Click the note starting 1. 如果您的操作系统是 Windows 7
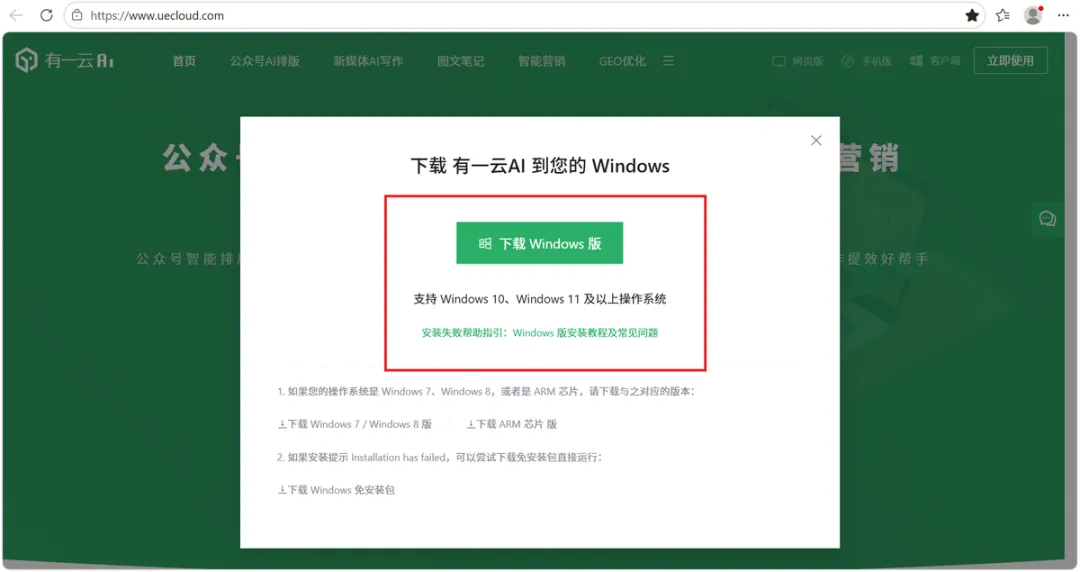The height and width of the screenshot is (572, 1080). [x=486, y=391]
